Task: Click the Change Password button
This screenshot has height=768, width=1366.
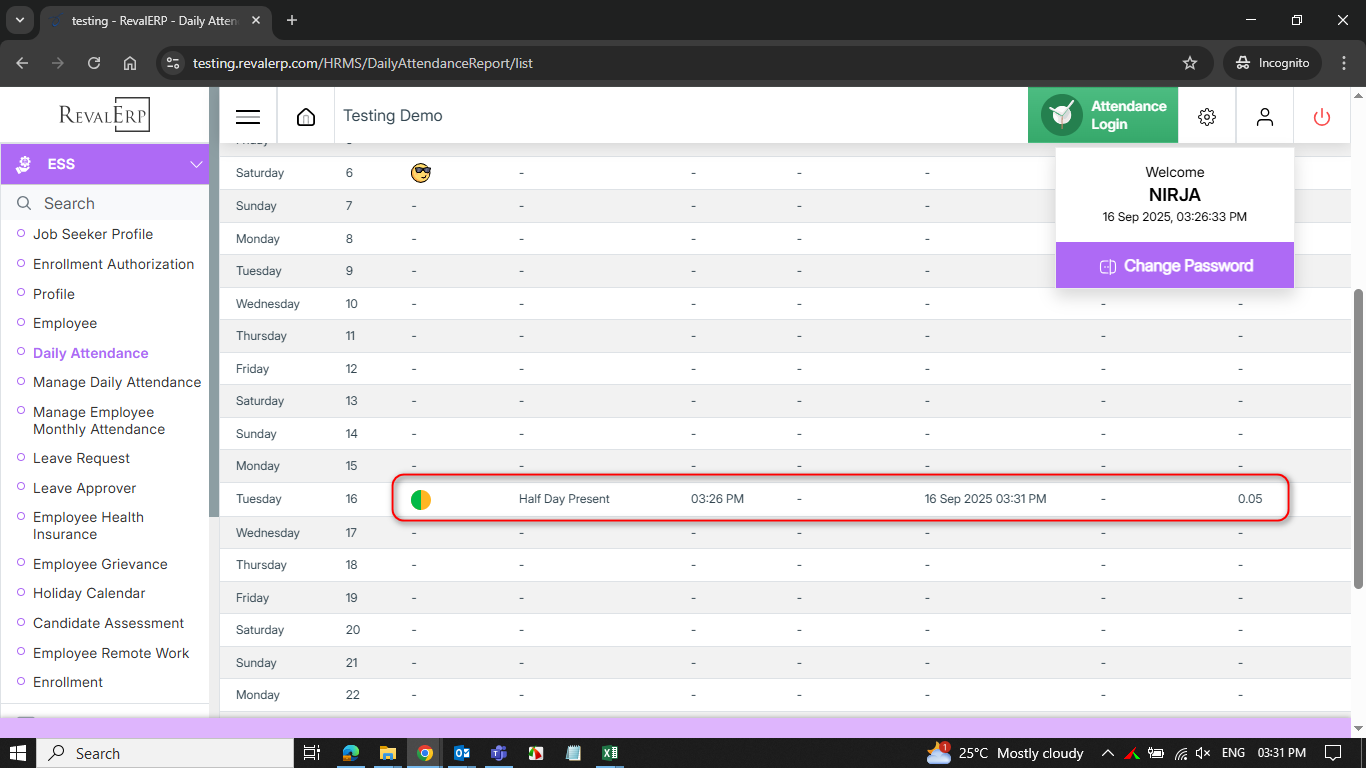Action: click(1175, 266)
